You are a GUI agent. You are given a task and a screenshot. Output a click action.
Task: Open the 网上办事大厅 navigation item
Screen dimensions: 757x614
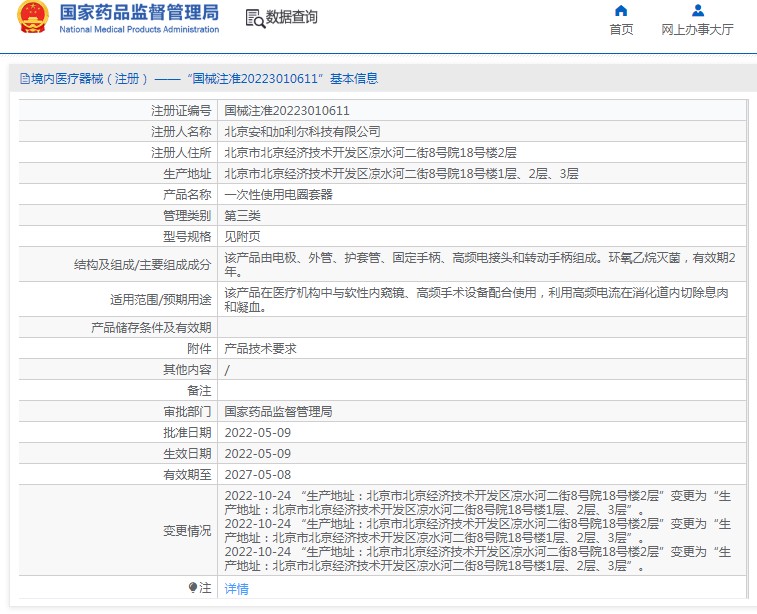[698, 30]
